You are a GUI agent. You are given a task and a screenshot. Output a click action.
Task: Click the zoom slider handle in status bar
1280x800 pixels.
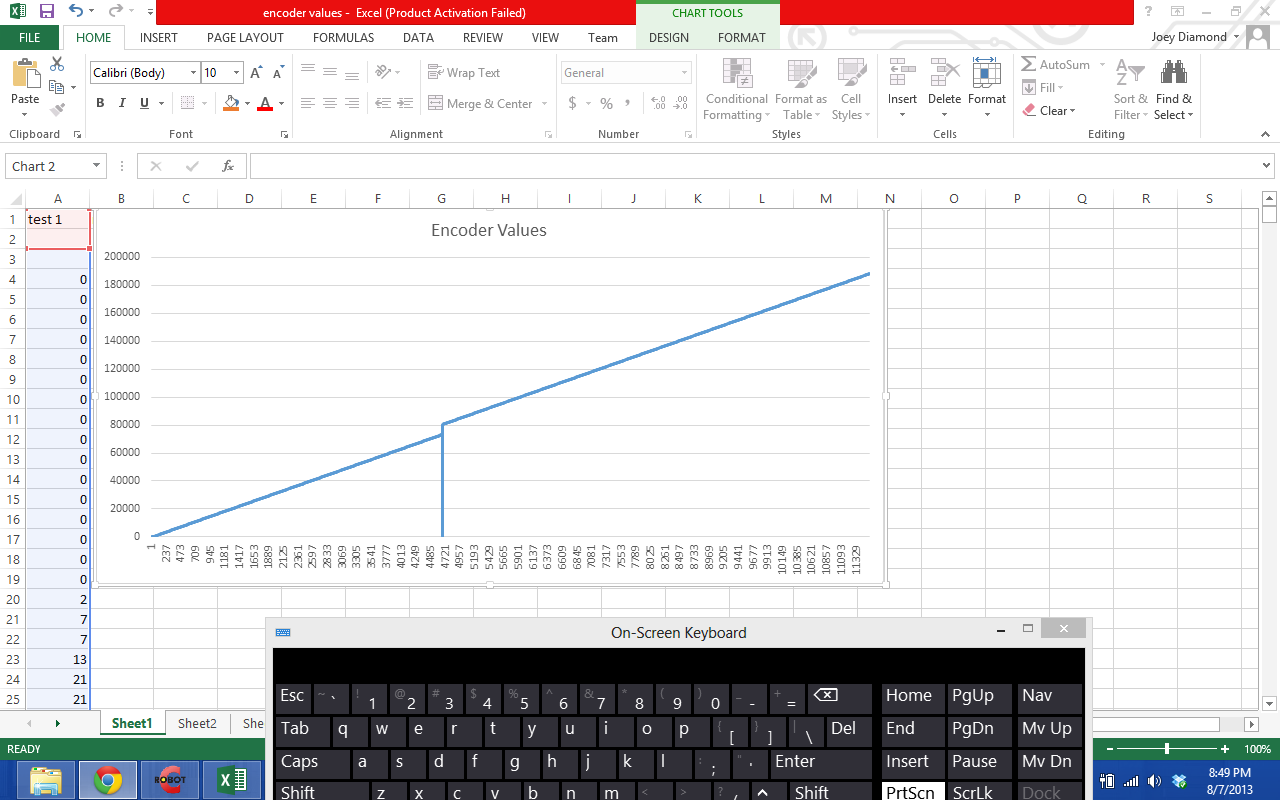1166,749
